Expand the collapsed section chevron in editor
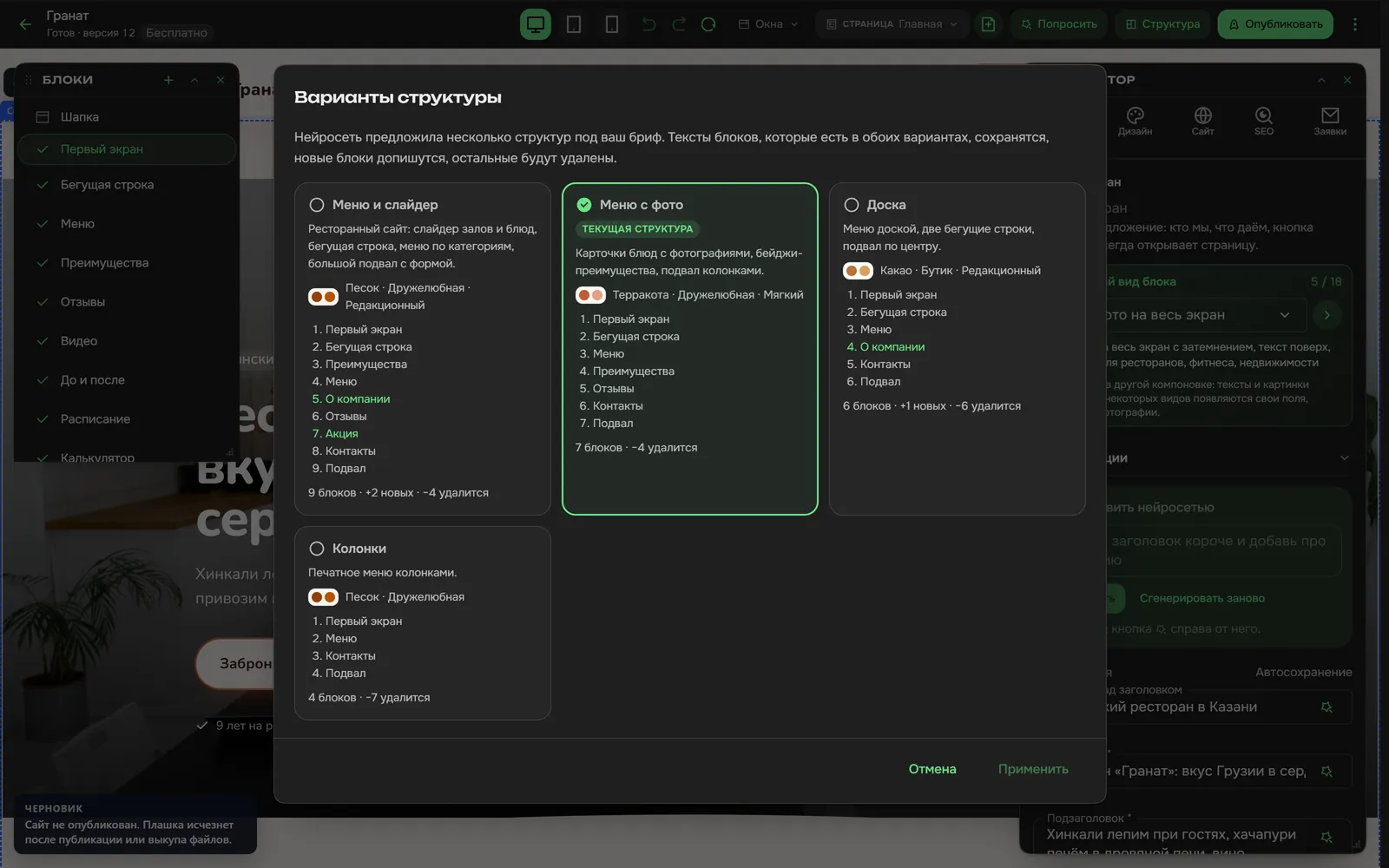This screenshot has height=868, width=1389. 1345,458
